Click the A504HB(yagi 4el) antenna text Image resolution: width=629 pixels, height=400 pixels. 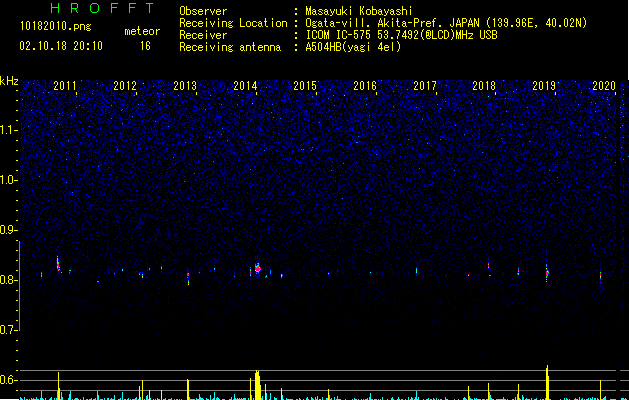pos(353,47)
